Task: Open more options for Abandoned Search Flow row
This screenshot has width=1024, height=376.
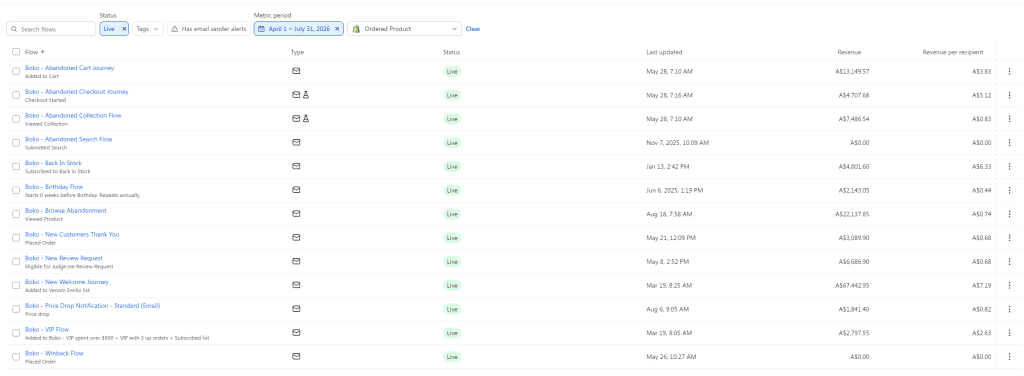Action: [1009, 143]
